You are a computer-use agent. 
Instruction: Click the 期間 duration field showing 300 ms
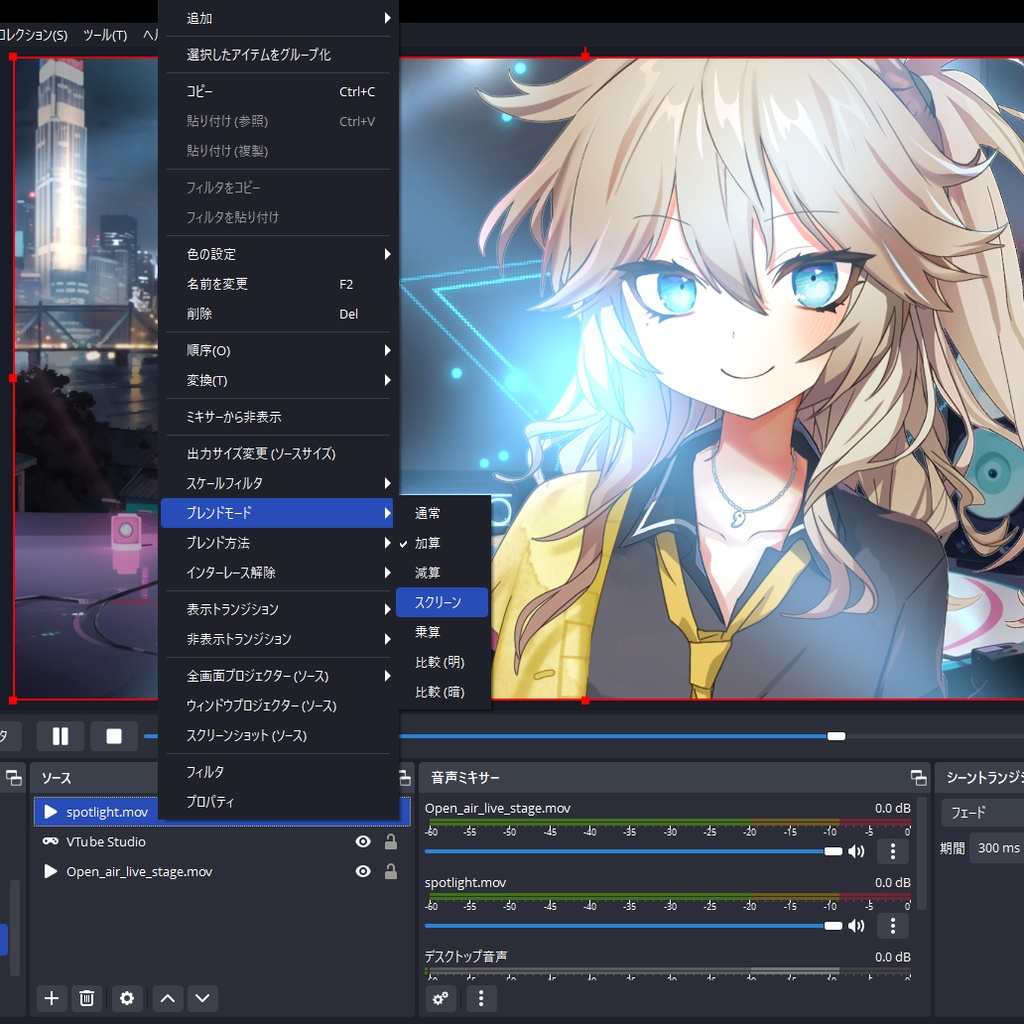pyautogui.click(x=998, y=848)
